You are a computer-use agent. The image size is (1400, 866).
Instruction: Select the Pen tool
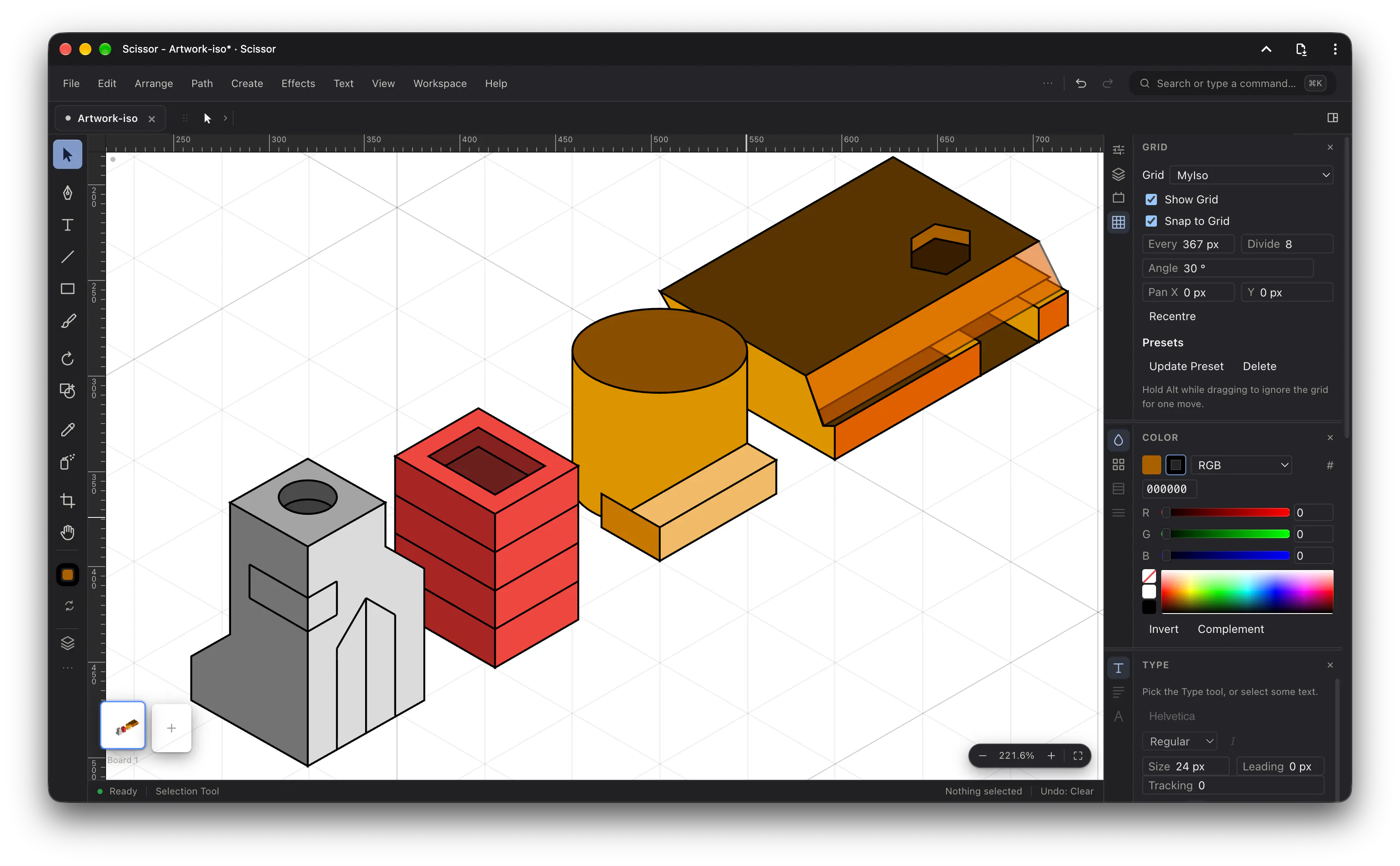pyautogui.click(x=68, y=193)
